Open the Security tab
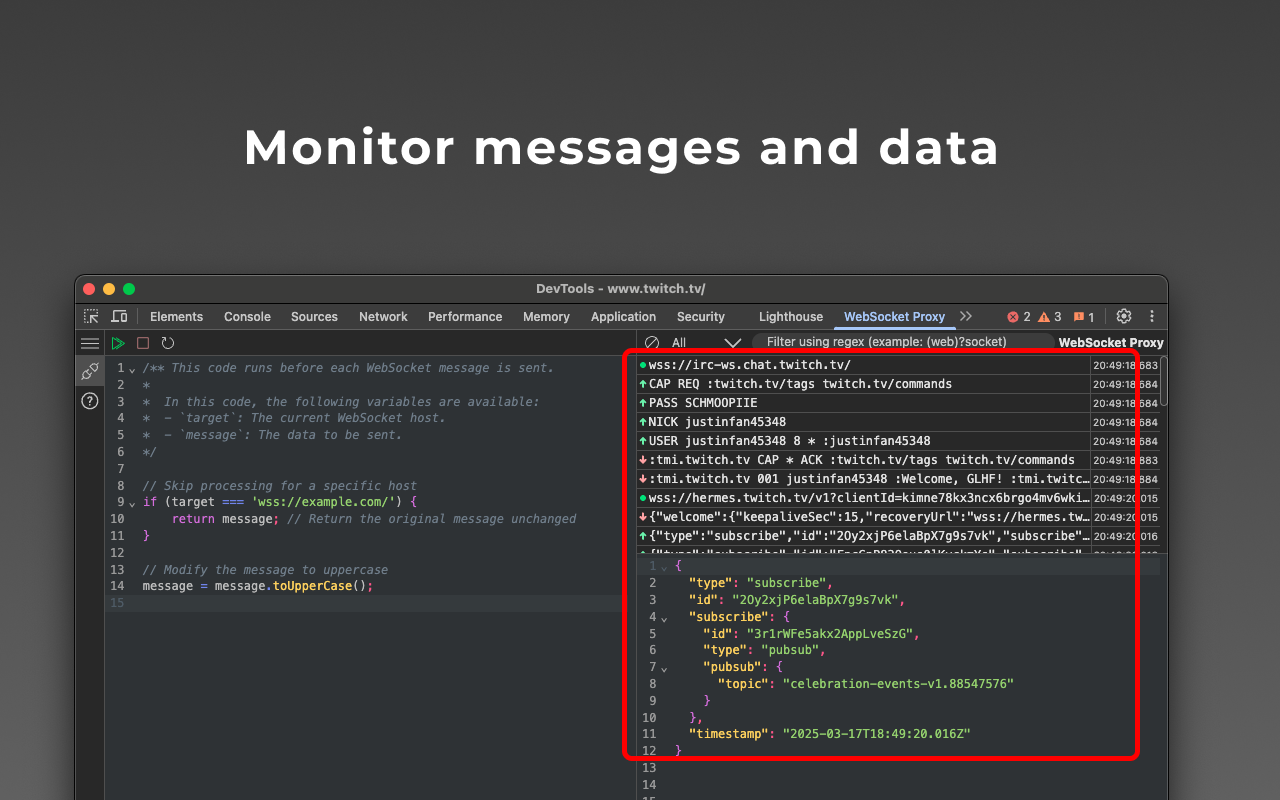The image size is (1280, 800). pos(700,317)
